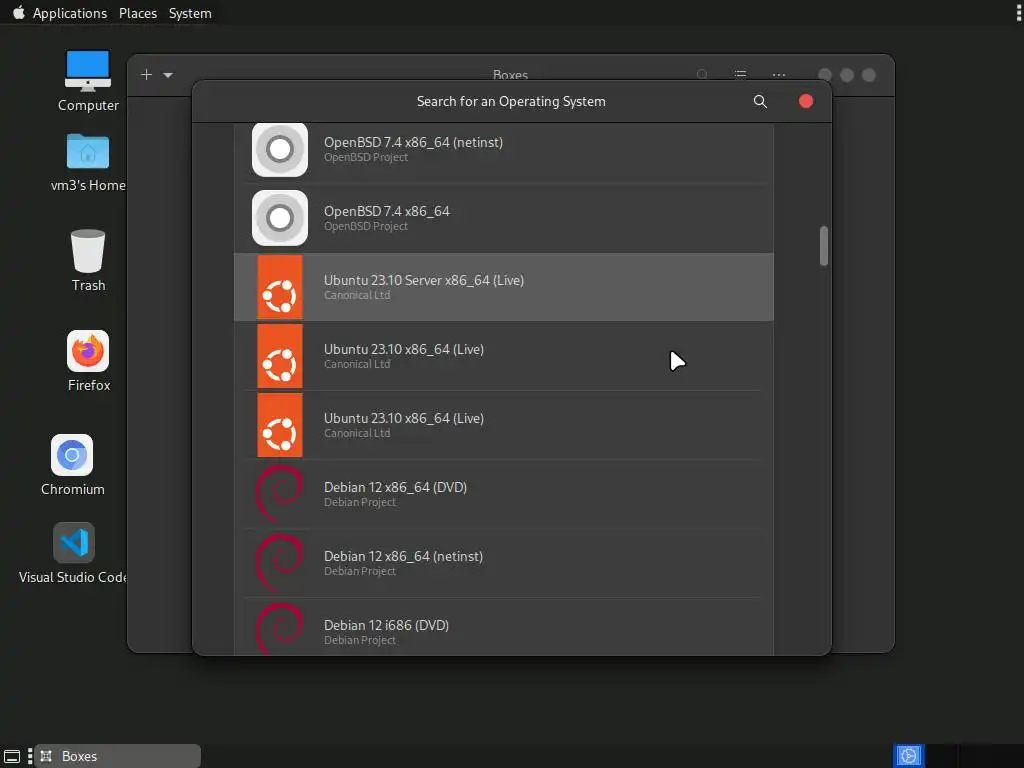Click the list view icon in Boxes header

(x=740, y=74)
